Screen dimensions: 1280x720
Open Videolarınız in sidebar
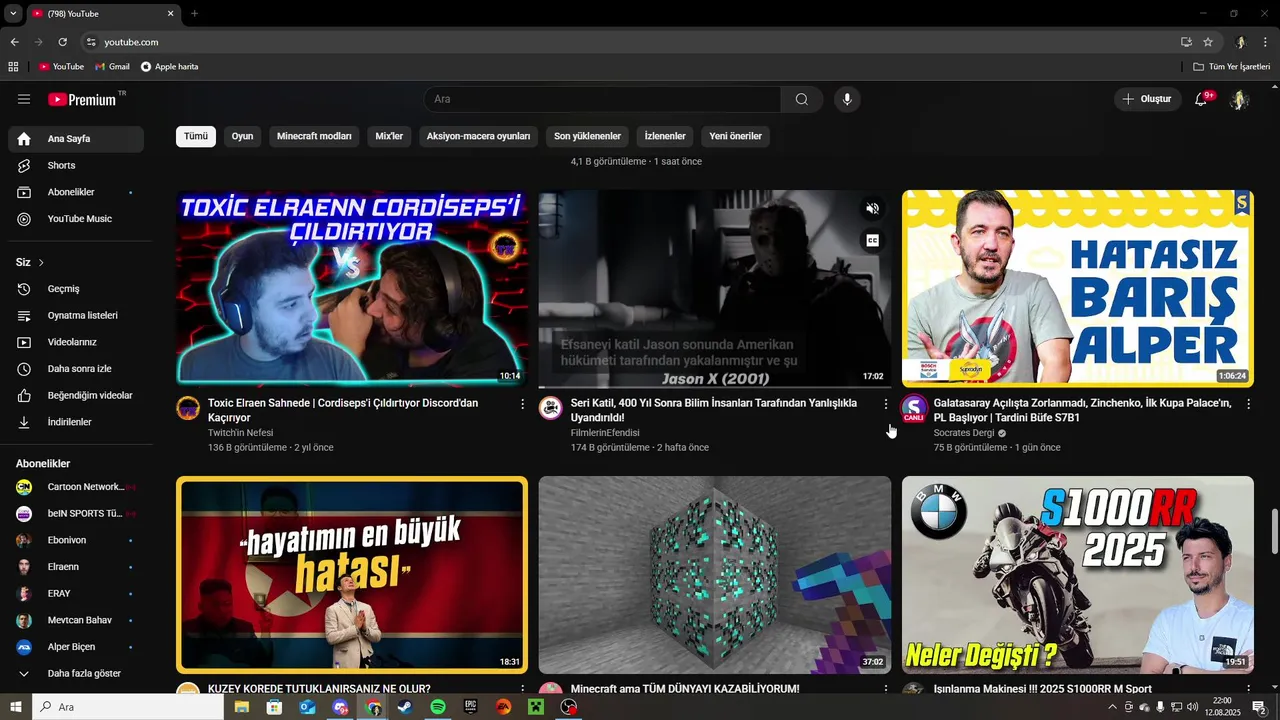(76, 342)
